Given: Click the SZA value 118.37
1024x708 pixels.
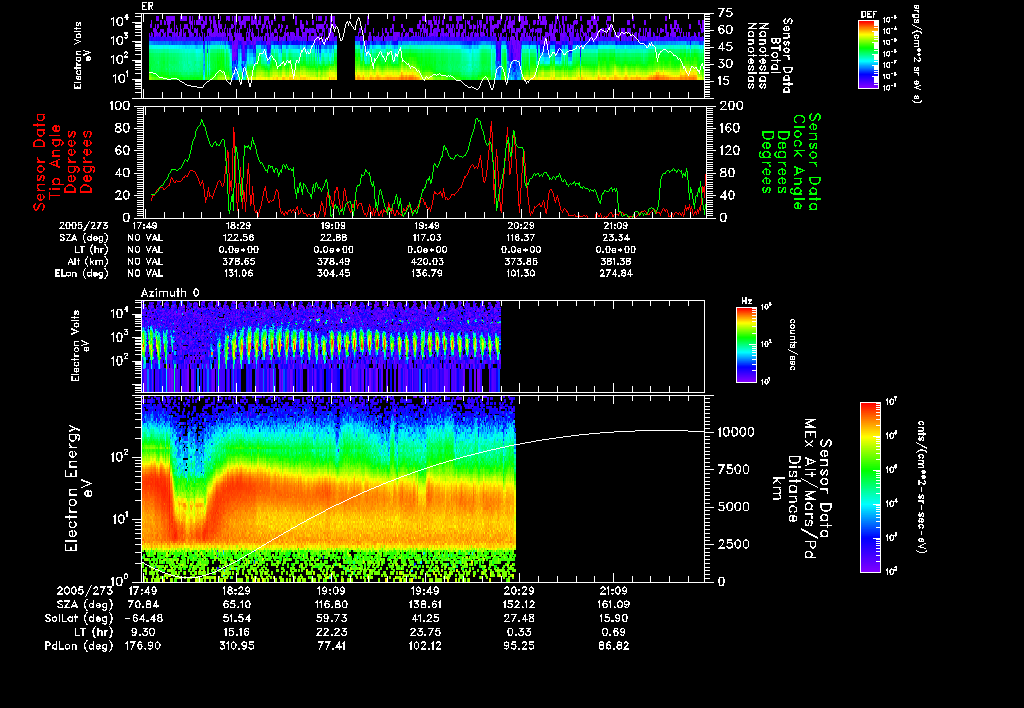Looking at the screenshot, I should [x=520, y=238].
